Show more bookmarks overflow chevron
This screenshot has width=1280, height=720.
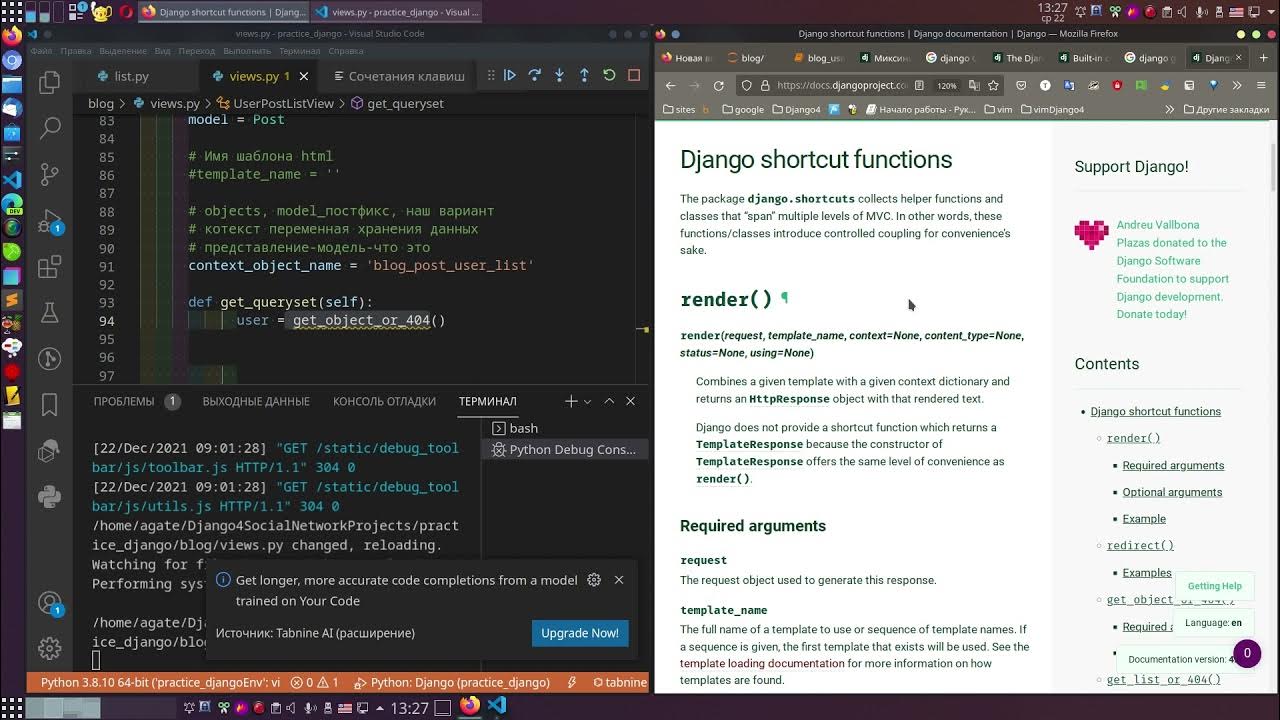1169,109
